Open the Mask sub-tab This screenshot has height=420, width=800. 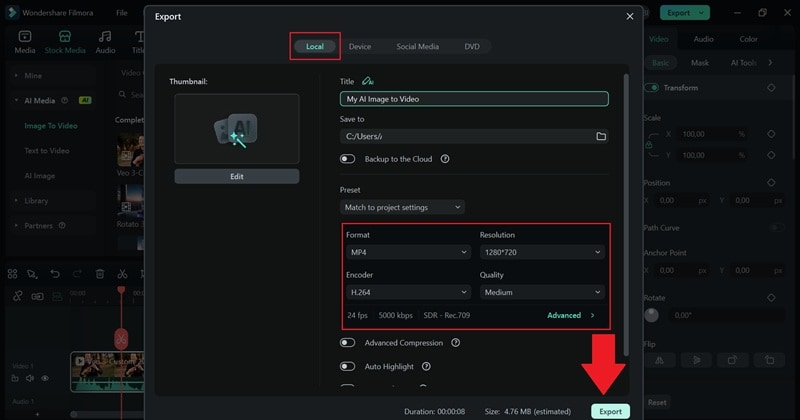700,63
